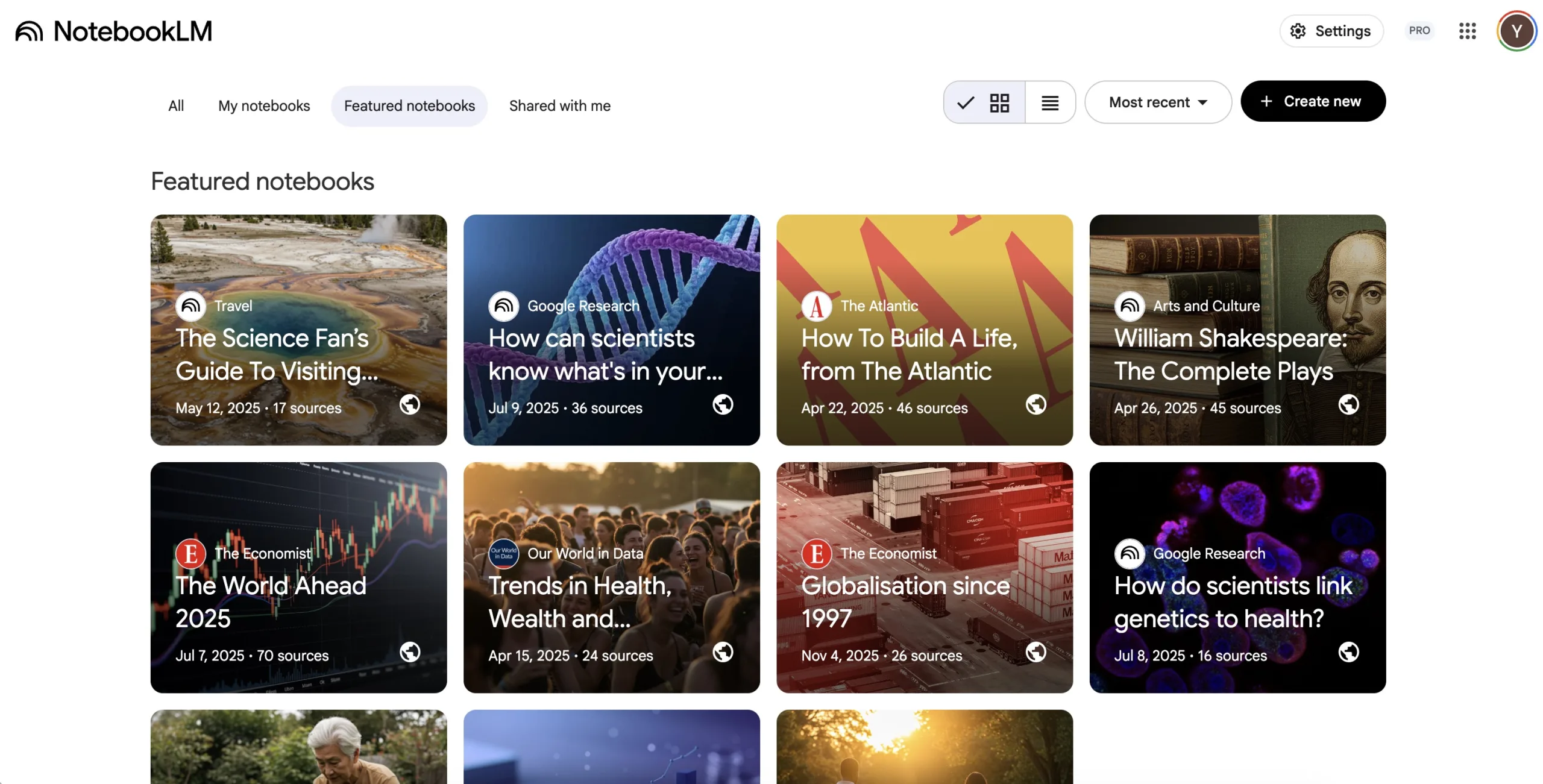Switch to the All tab
Image resolution: width=1543 pixels, height=784 pixels.
coord(176,106)
